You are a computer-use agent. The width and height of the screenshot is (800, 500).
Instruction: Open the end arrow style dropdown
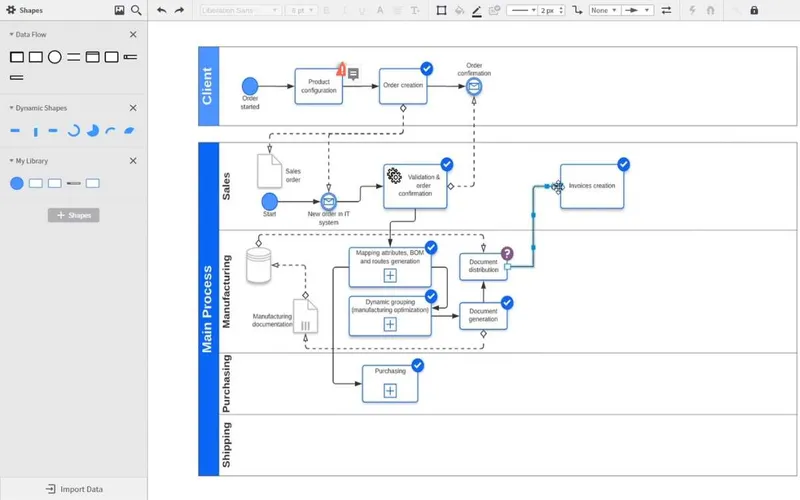click(x=638, y=10)
